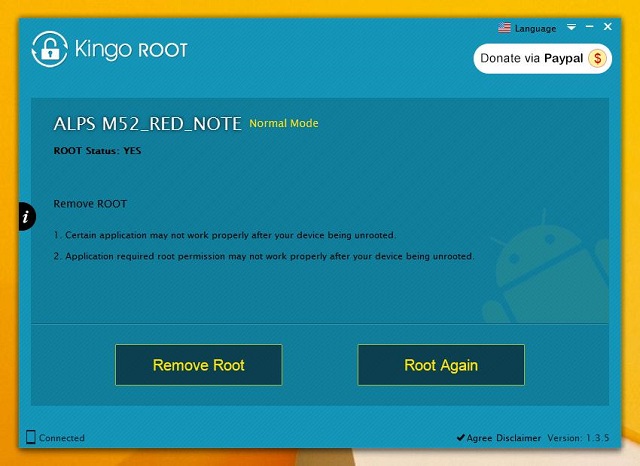This screenshot has width=640, height=466.
Task: Close the Kingo ROOT window
Action: click(607, 27)
